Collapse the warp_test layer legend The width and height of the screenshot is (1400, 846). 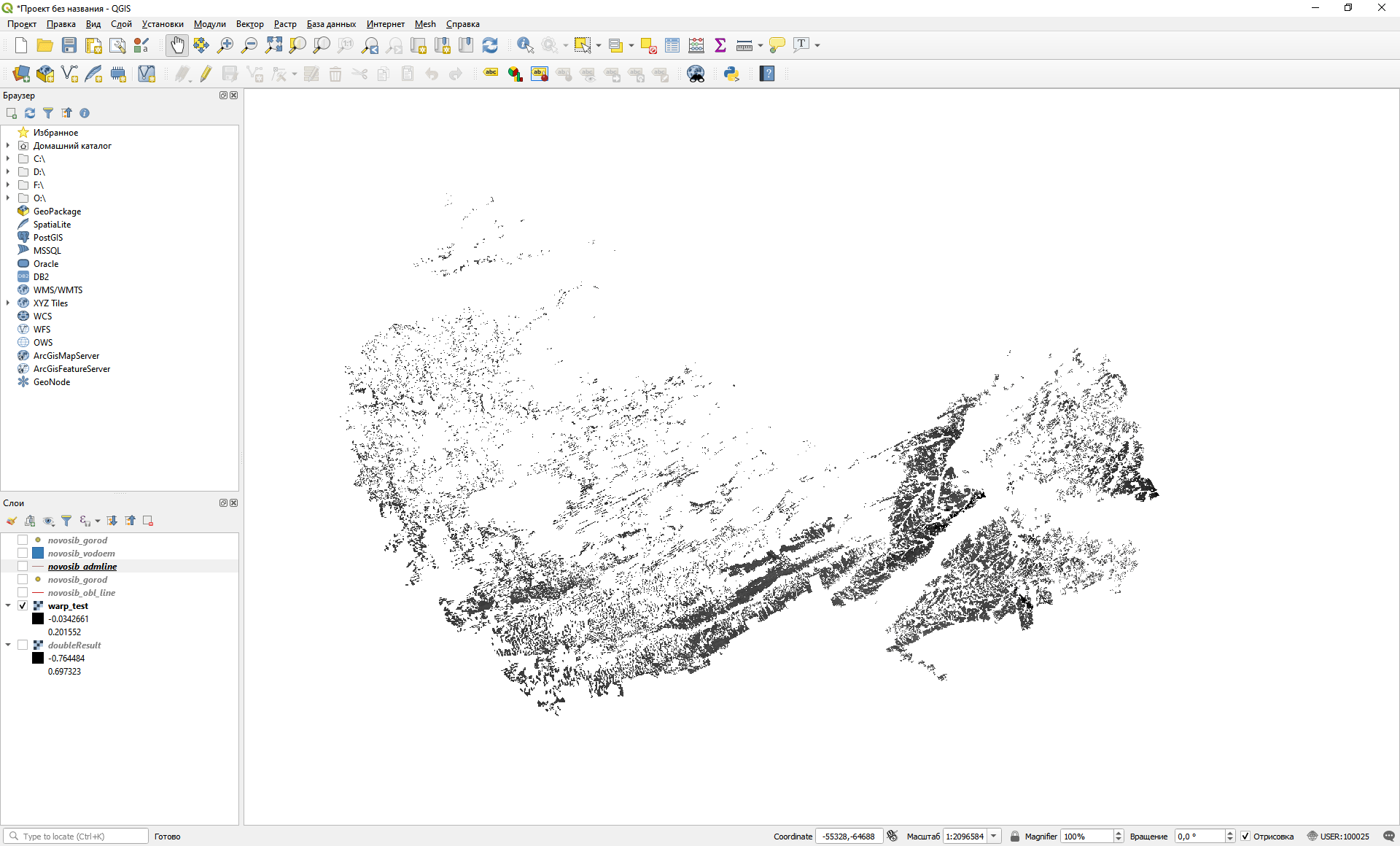(8, 606)
